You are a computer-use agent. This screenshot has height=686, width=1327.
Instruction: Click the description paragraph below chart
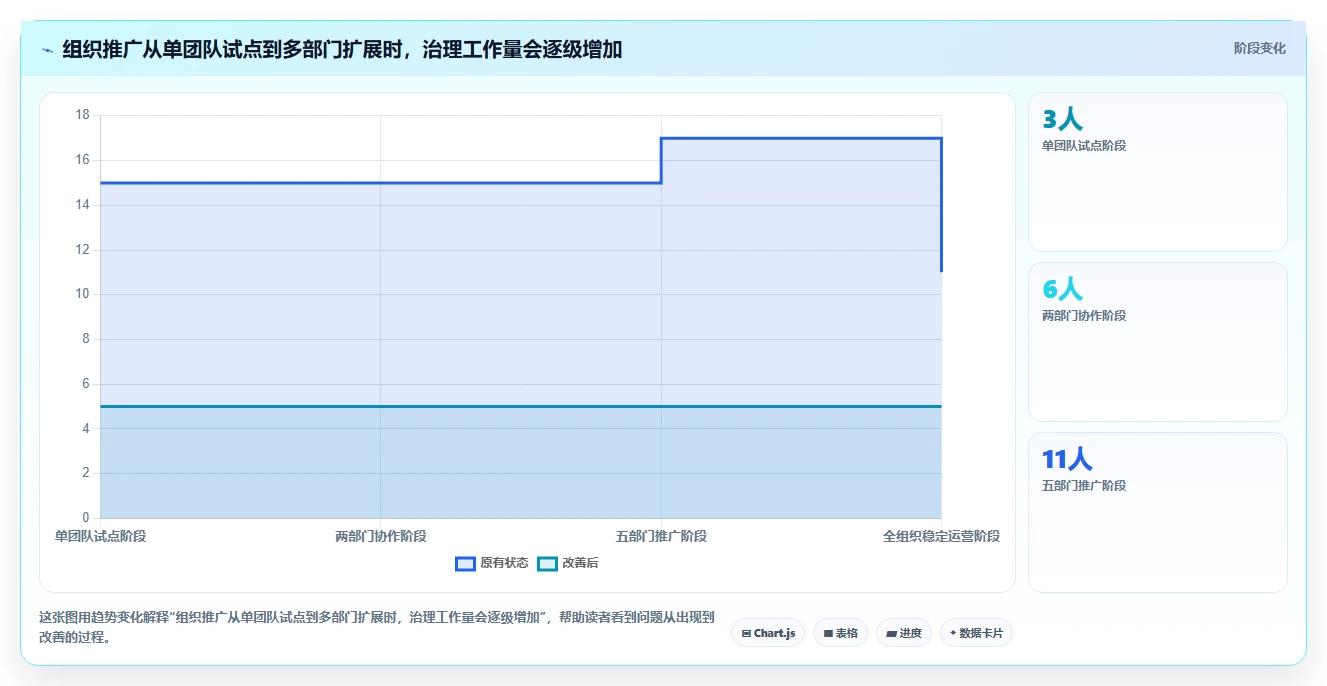click(376, 627)
